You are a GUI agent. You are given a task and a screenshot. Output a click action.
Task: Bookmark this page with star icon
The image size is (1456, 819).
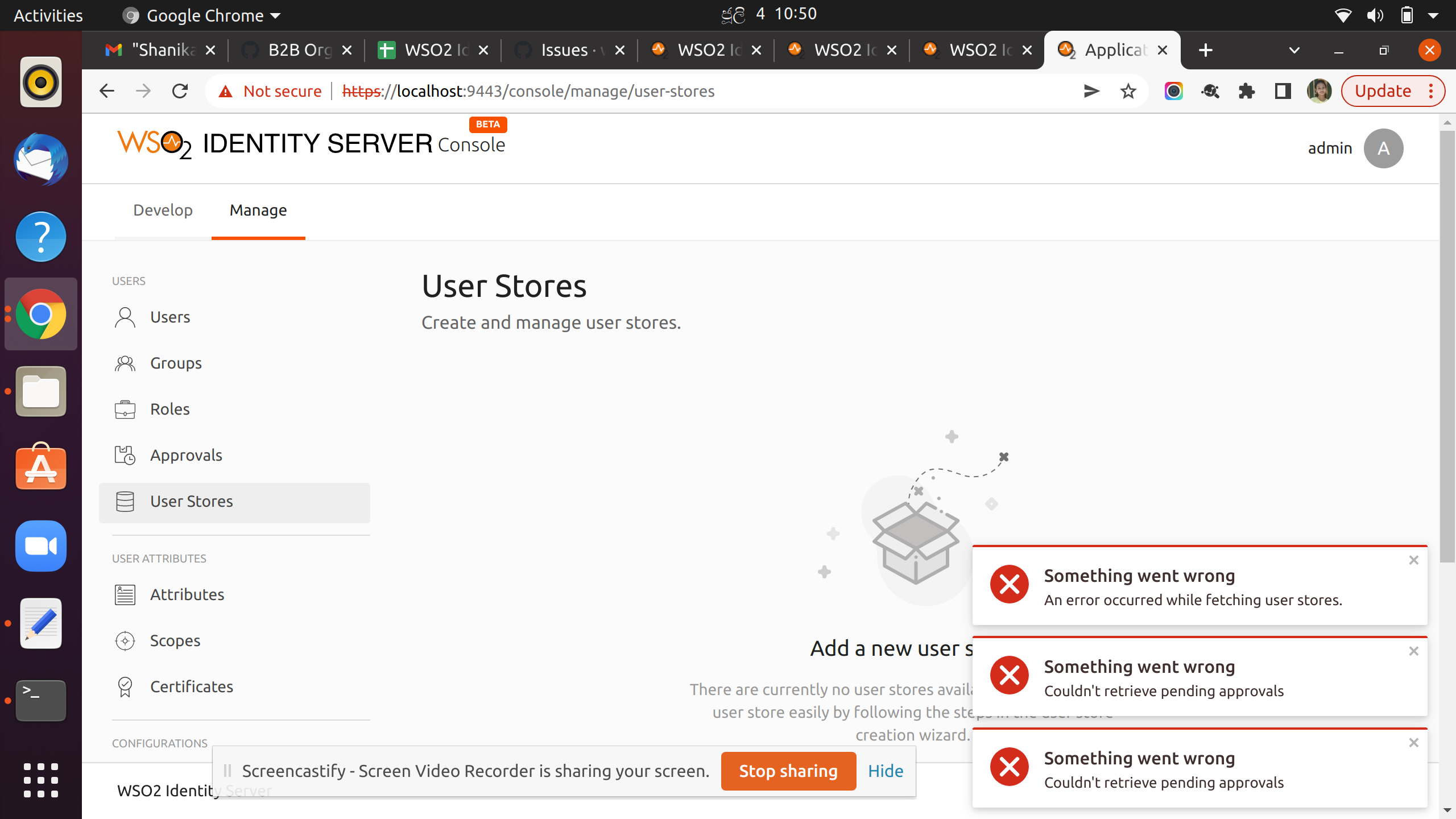[1128, 91]
